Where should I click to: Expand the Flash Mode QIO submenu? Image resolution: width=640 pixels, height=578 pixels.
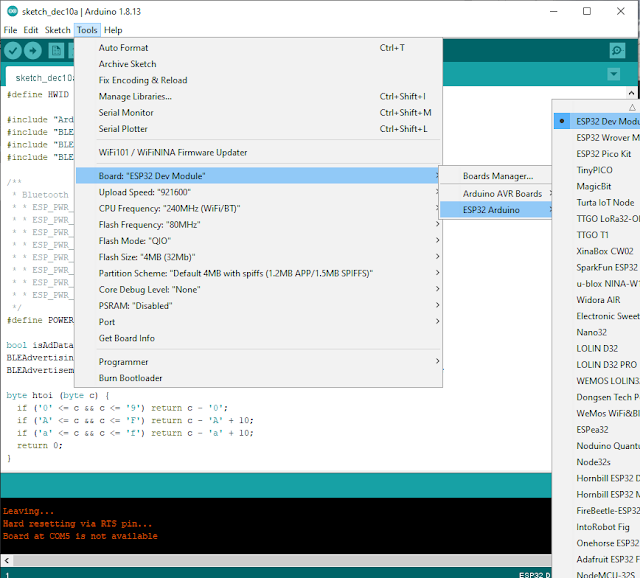259,241
